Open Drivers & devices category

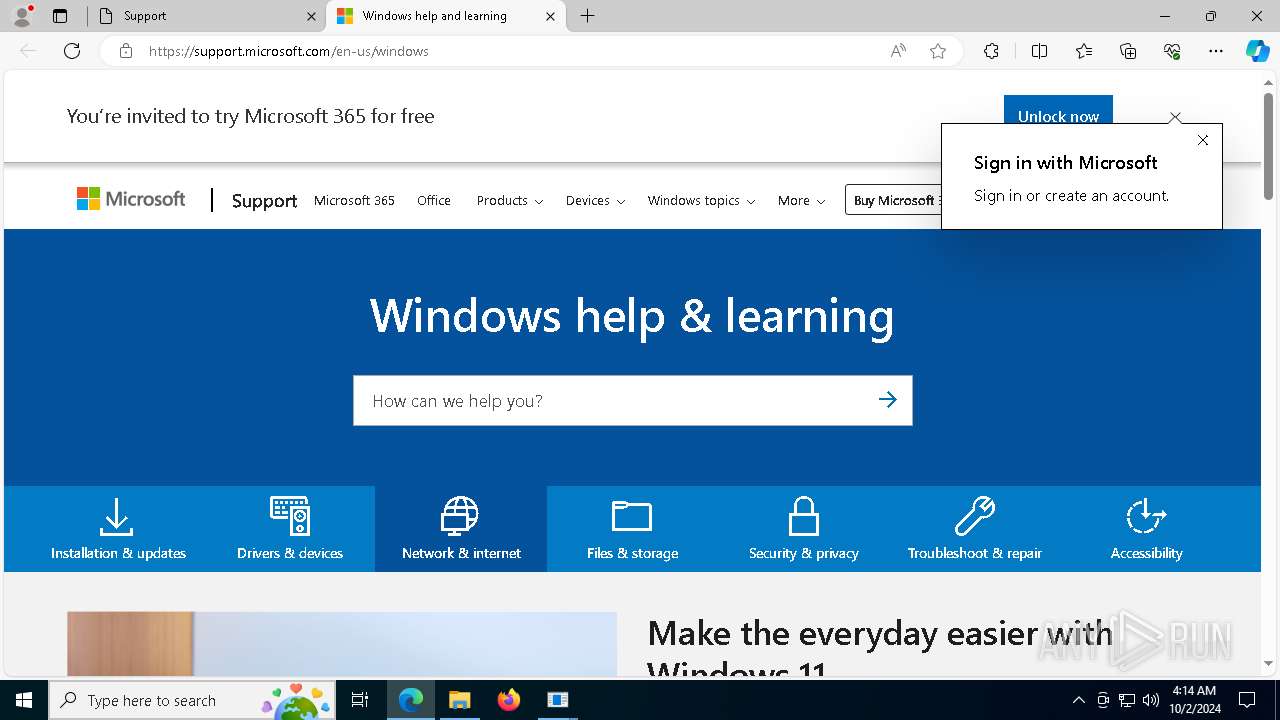(290, 529)
